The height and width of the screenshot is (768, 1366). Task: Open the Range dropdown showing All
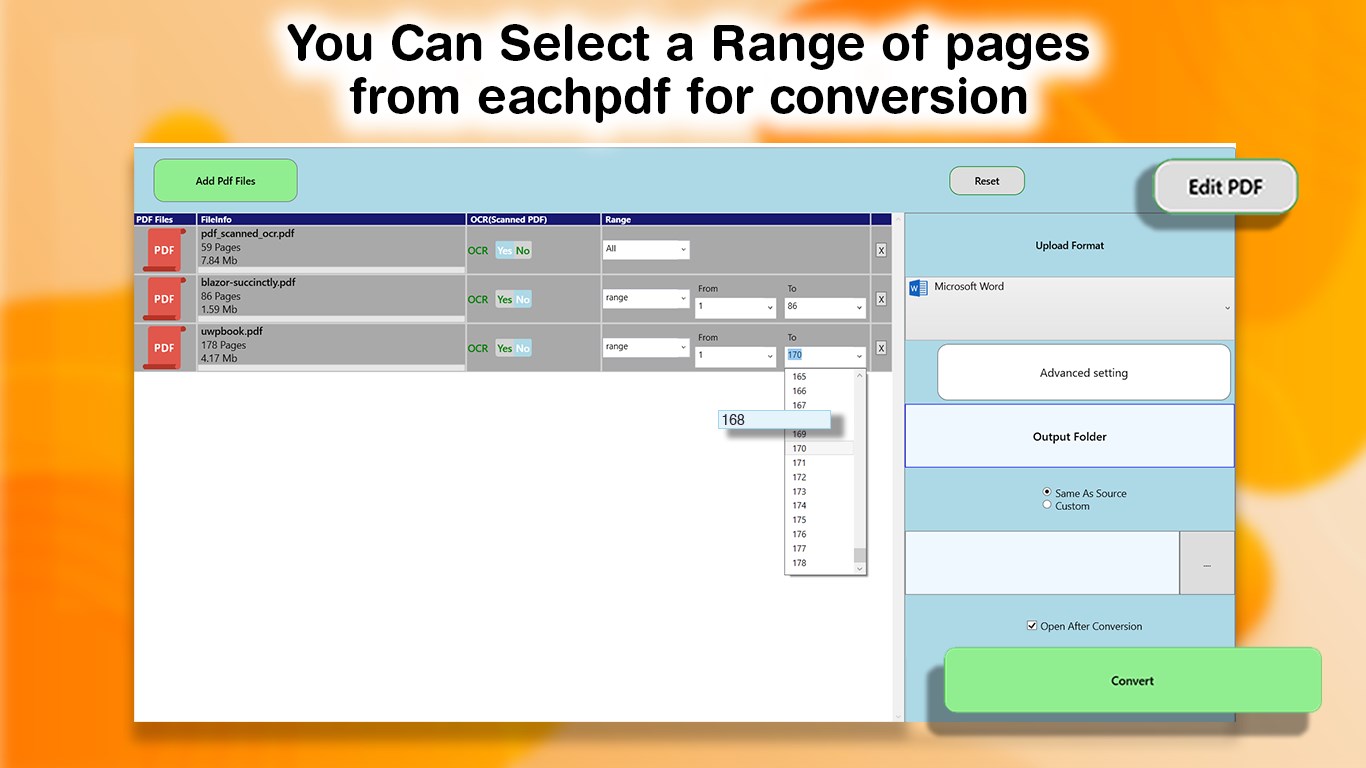tap(645, 249)
